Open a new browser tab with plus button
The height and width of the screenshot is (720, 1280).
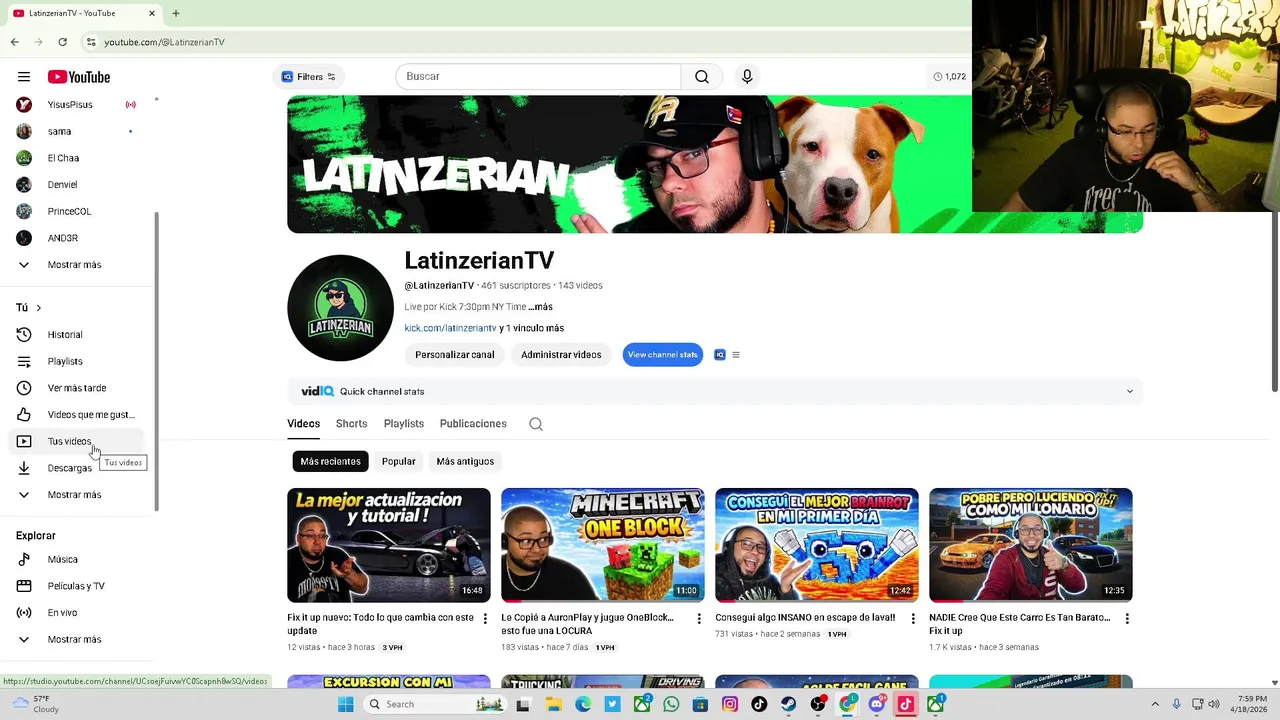[176, 13]
